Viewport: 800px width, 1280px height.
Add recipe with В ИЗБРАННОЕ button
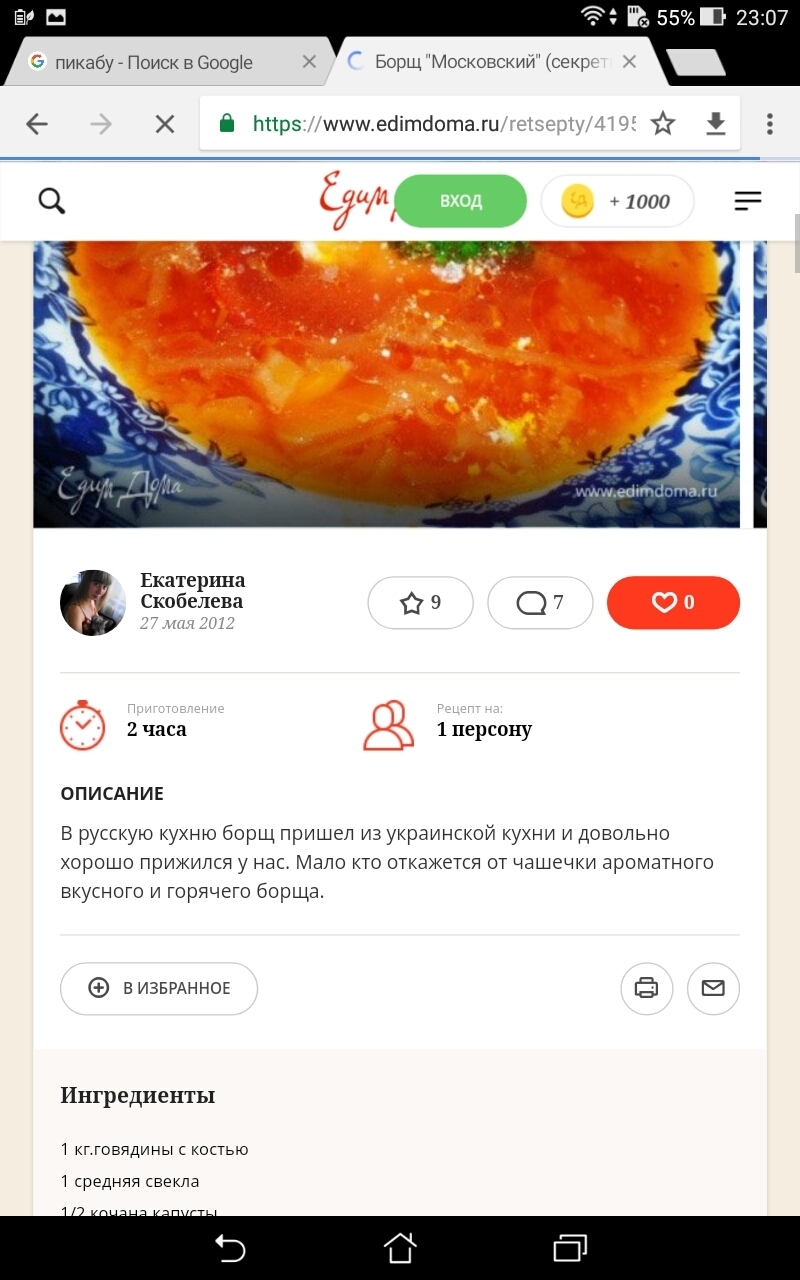159,988
